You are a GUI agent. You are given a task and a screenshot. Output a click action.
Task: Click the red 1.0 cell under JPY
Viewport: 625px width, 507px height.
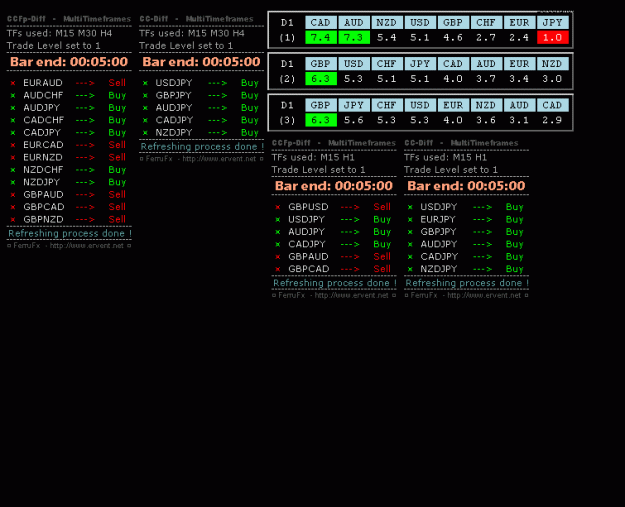click(552, 37)
